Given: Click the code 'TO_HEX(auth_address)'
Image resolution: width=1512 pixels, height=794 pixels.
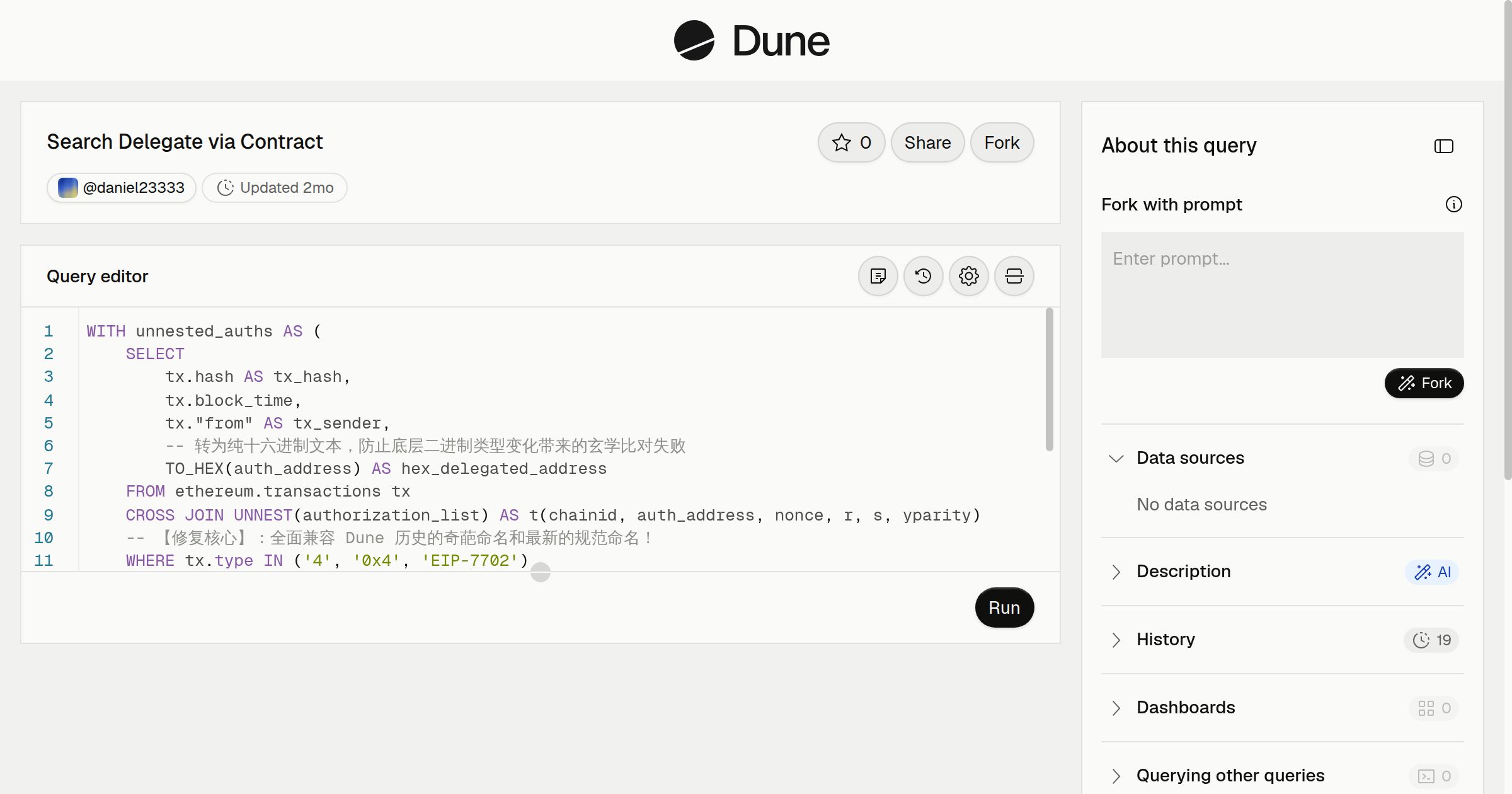Looking at the screenshot, I should [x=263, y=469].
